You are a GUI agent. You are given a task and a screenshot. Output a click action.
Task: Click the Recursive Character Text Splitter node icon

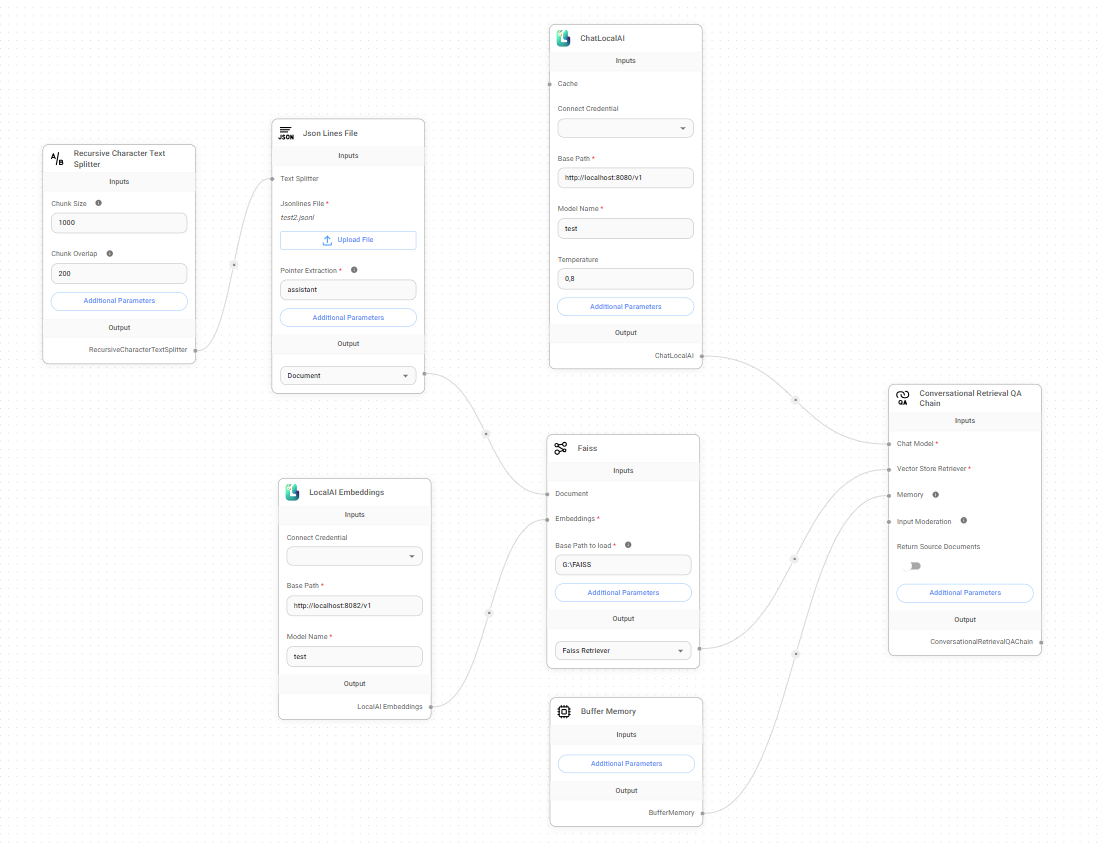pyautogui.click(x=58, y=159)
